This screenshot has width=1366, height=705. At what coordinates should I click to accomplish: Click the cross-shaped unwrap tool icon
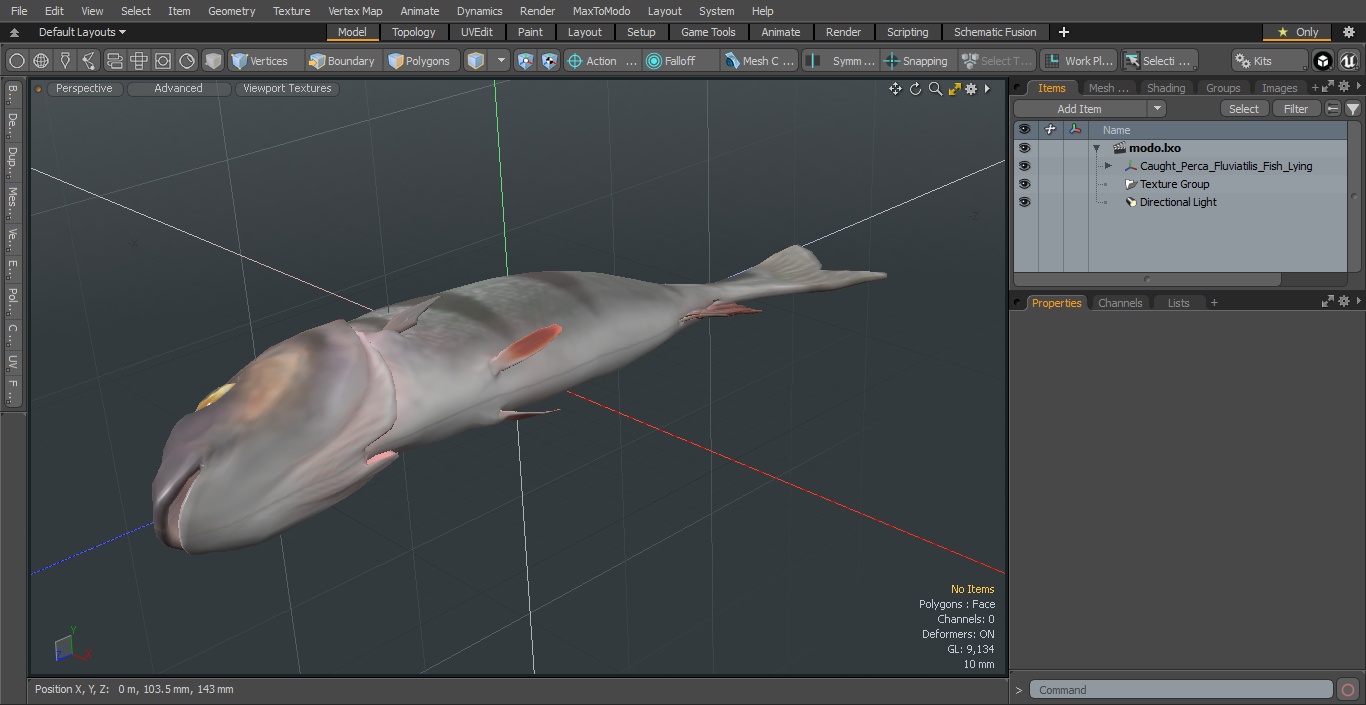pos(139,61)
